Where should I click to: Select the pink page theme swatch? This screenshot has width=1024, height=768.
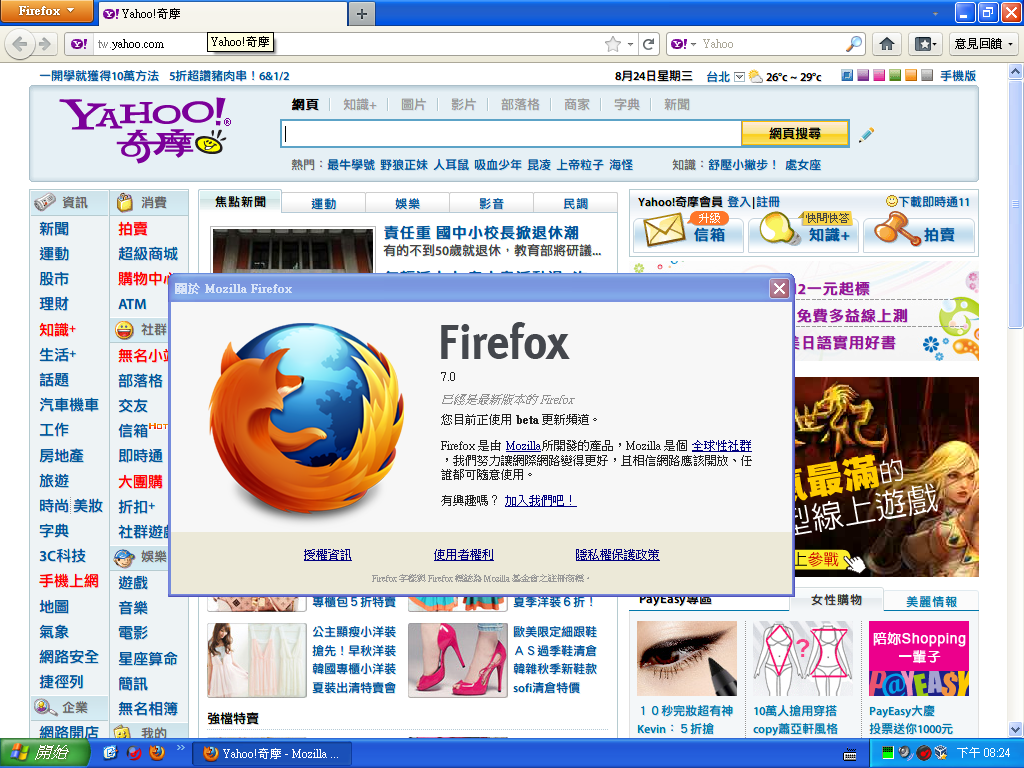[x=879, y=76]
